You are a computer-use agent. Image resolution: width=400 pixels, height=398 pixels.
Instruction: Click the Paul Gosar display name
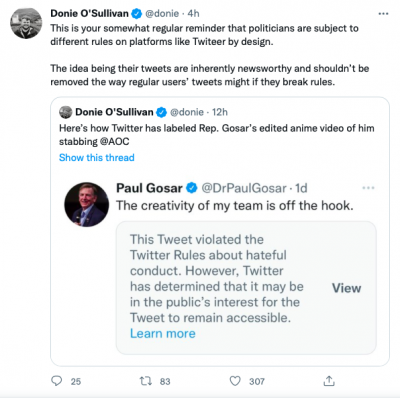[149, 188]
